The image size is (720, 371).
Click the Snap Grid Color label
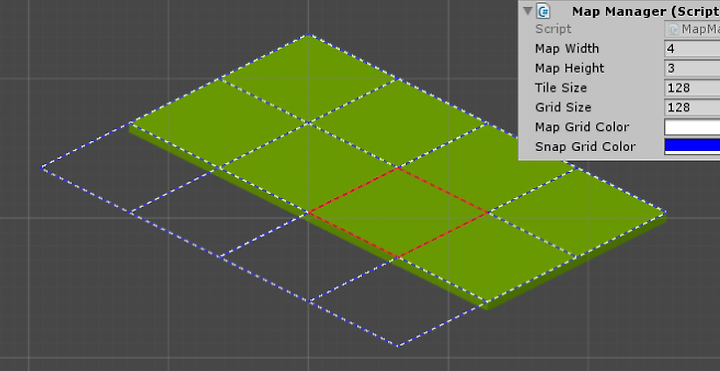tap(585, 147)
